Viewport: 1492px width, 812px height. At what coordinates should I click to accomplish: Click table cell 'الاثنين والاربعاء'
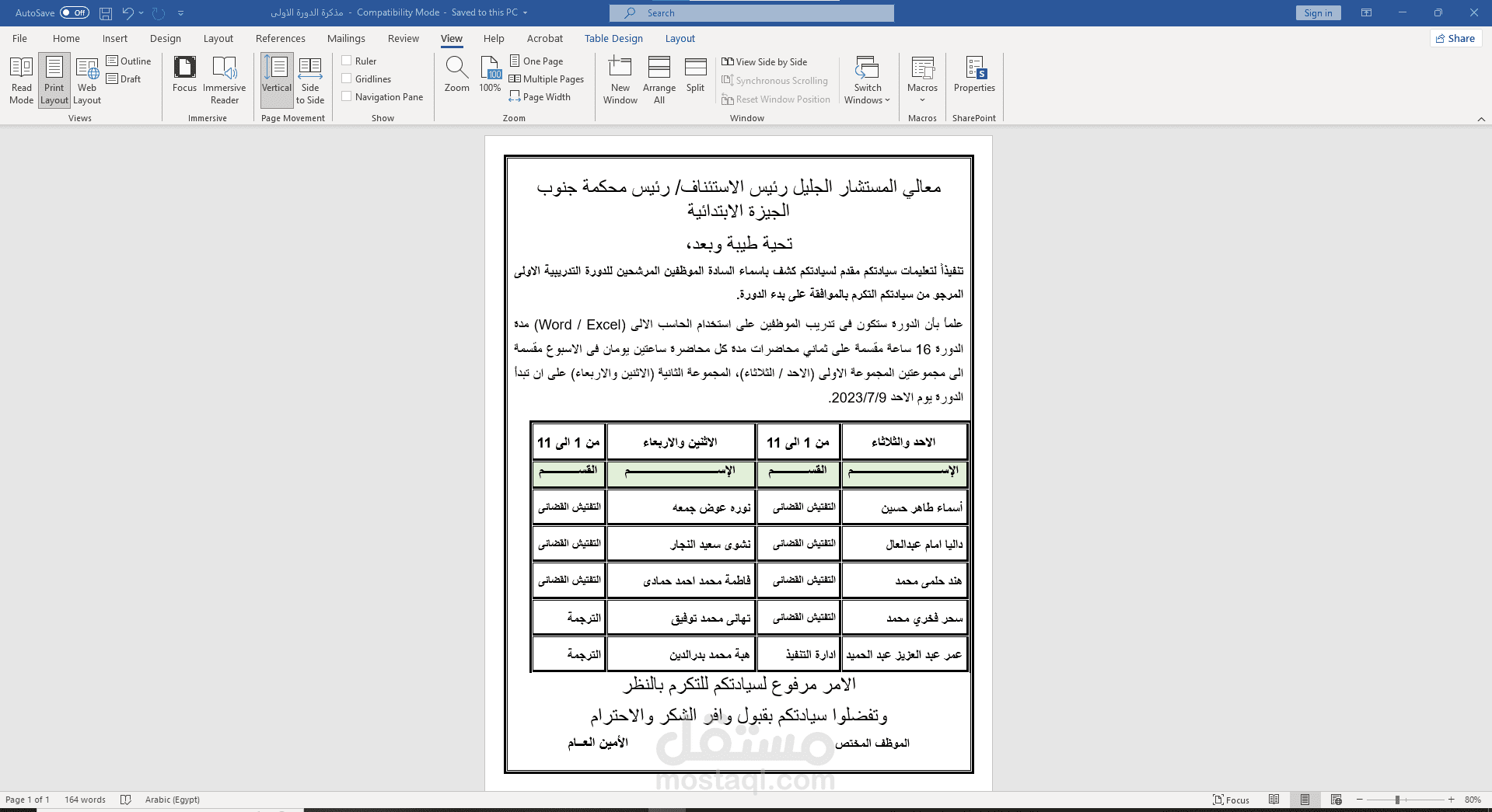680,441
